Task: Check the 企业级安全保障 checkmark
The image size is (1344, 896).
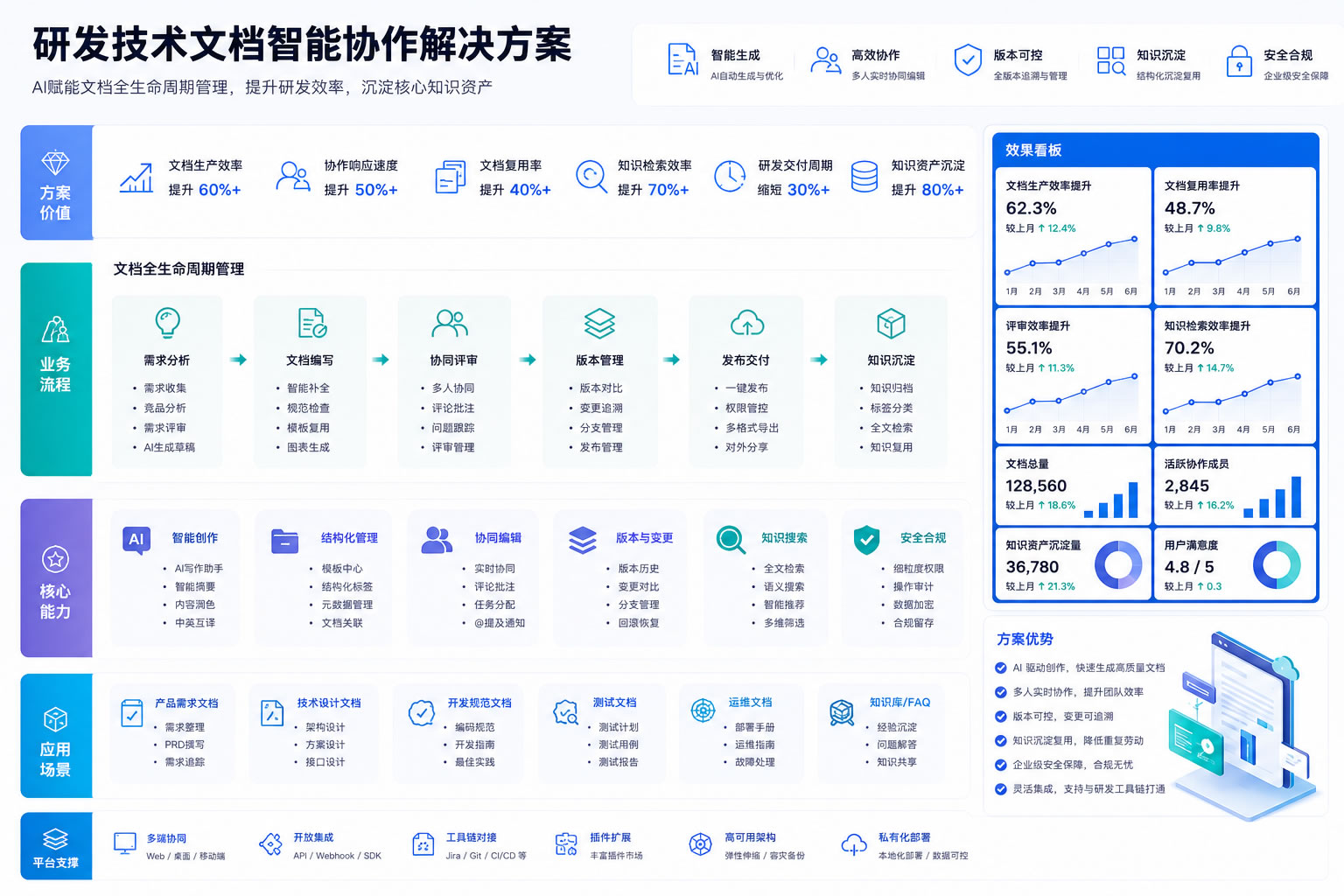Action: coord(1001,765)
